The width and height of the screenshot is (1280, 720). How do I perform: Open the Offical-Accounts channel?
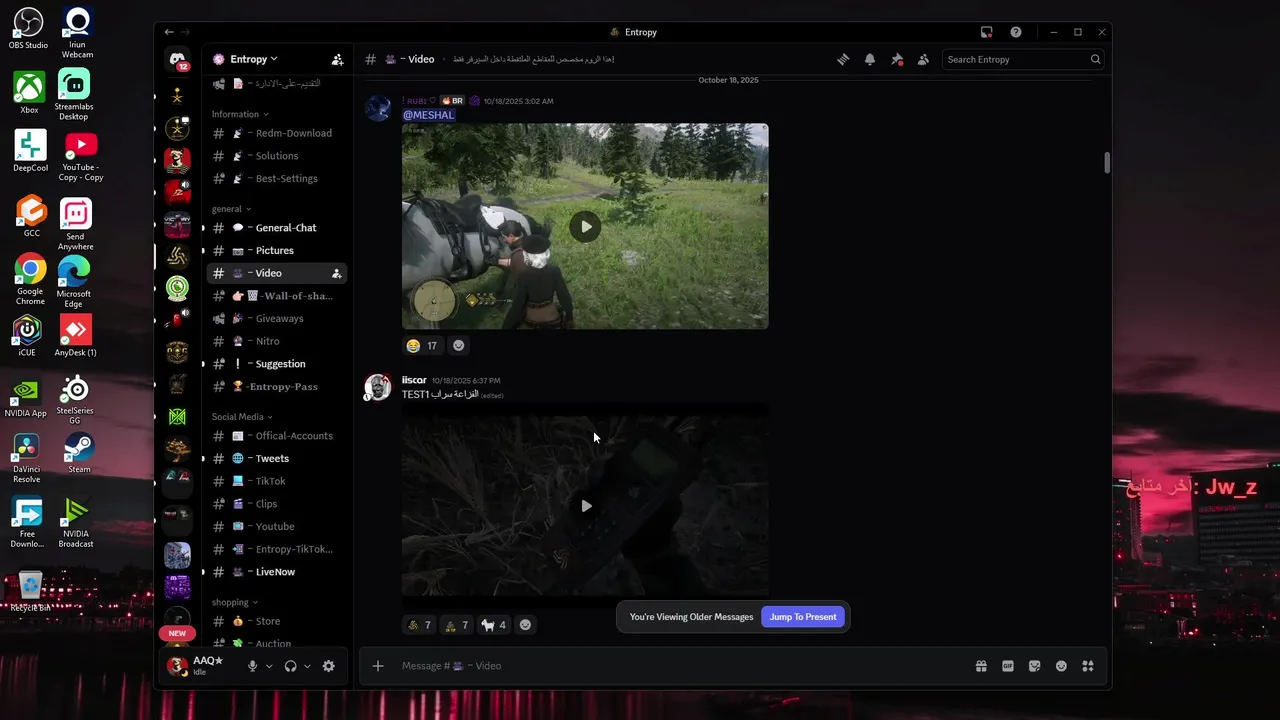[277, 436]
